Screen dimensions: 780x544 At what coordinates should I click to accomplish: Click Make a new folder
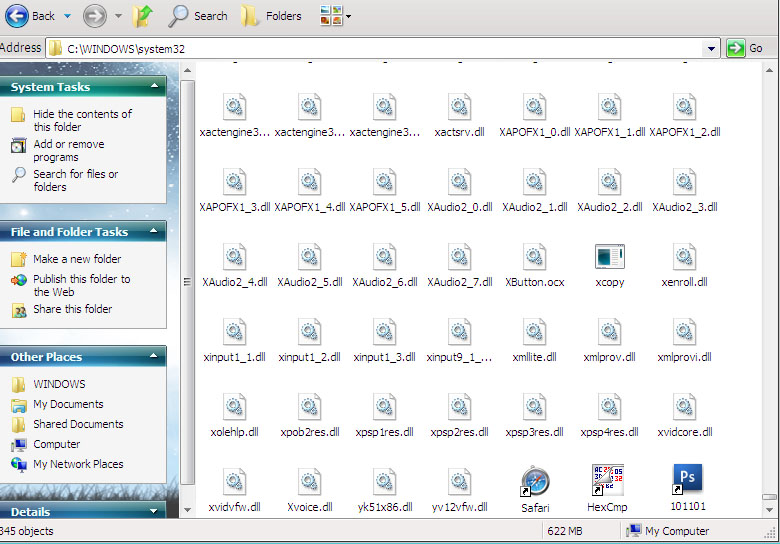[x=77, y=259]
